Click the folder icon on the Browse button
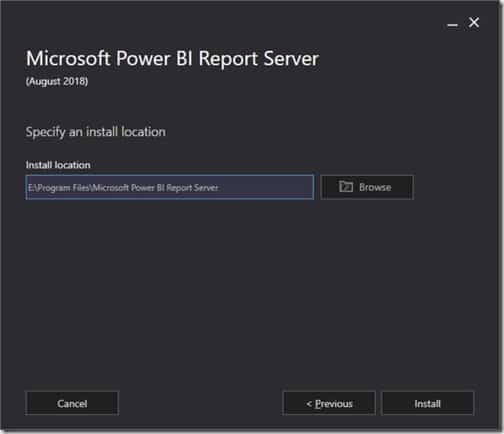The height and width of the screenshot is (434, 504). pos(346,187)
